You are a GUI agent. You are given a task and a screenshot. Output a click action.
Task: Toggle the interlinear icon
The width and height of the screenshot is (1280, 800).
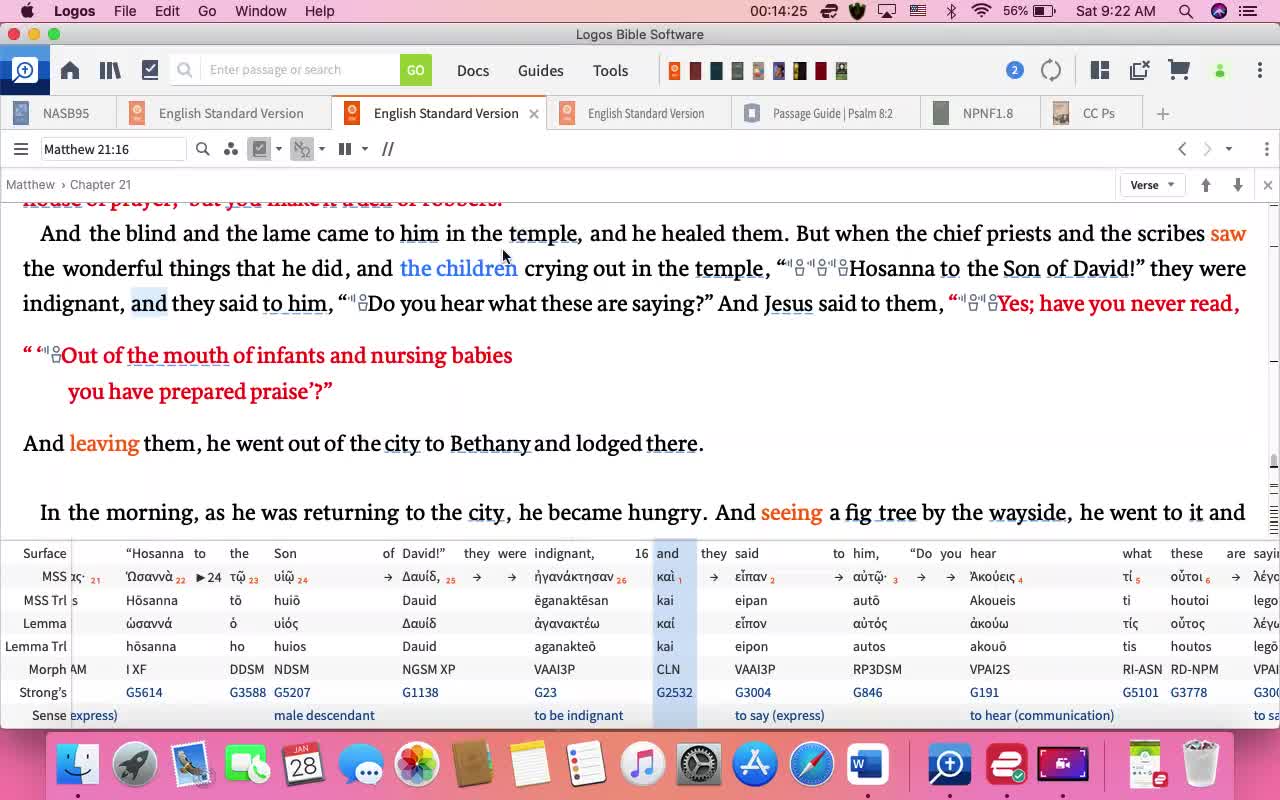tap(301, 149)
